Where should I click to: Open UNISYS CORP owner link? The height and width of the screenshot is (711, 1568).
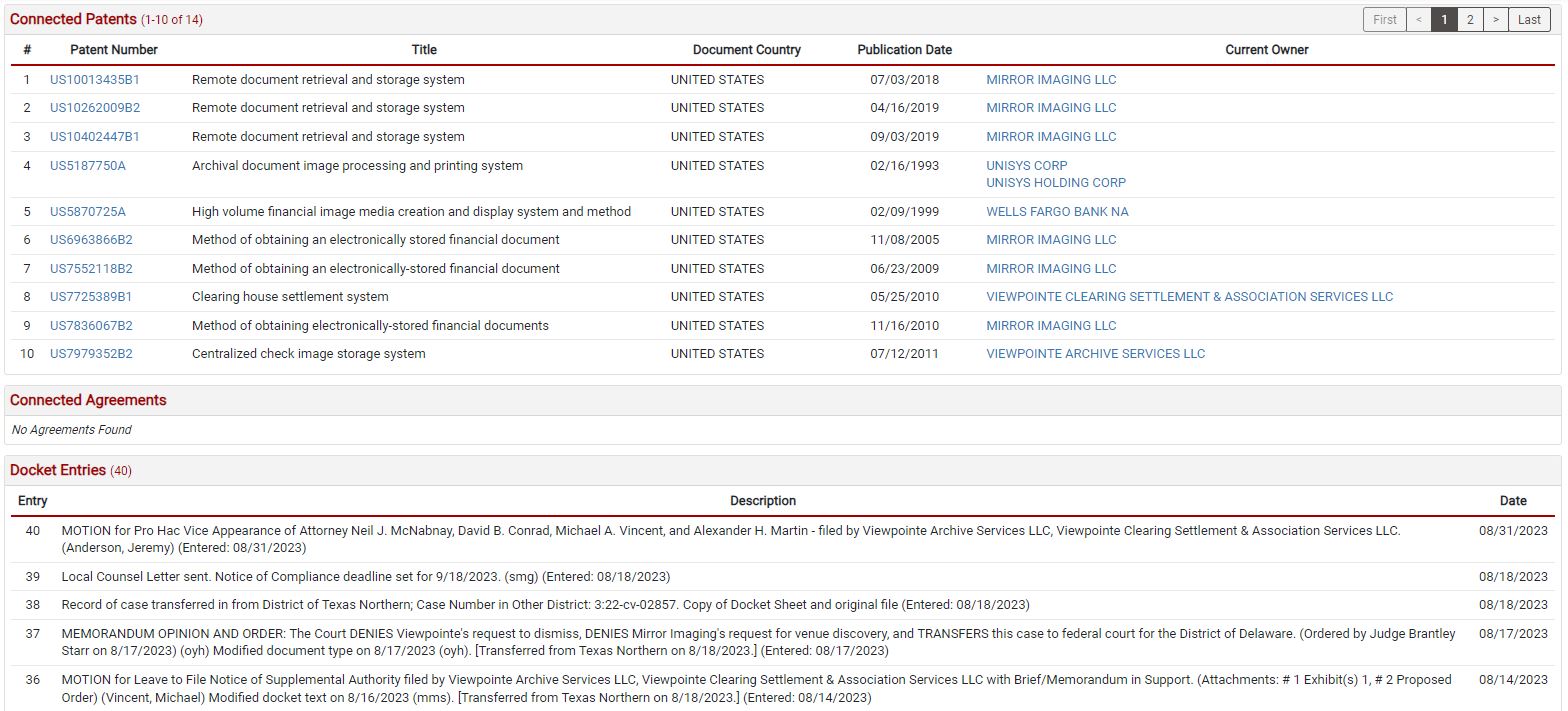click(x=1027, y=166)
